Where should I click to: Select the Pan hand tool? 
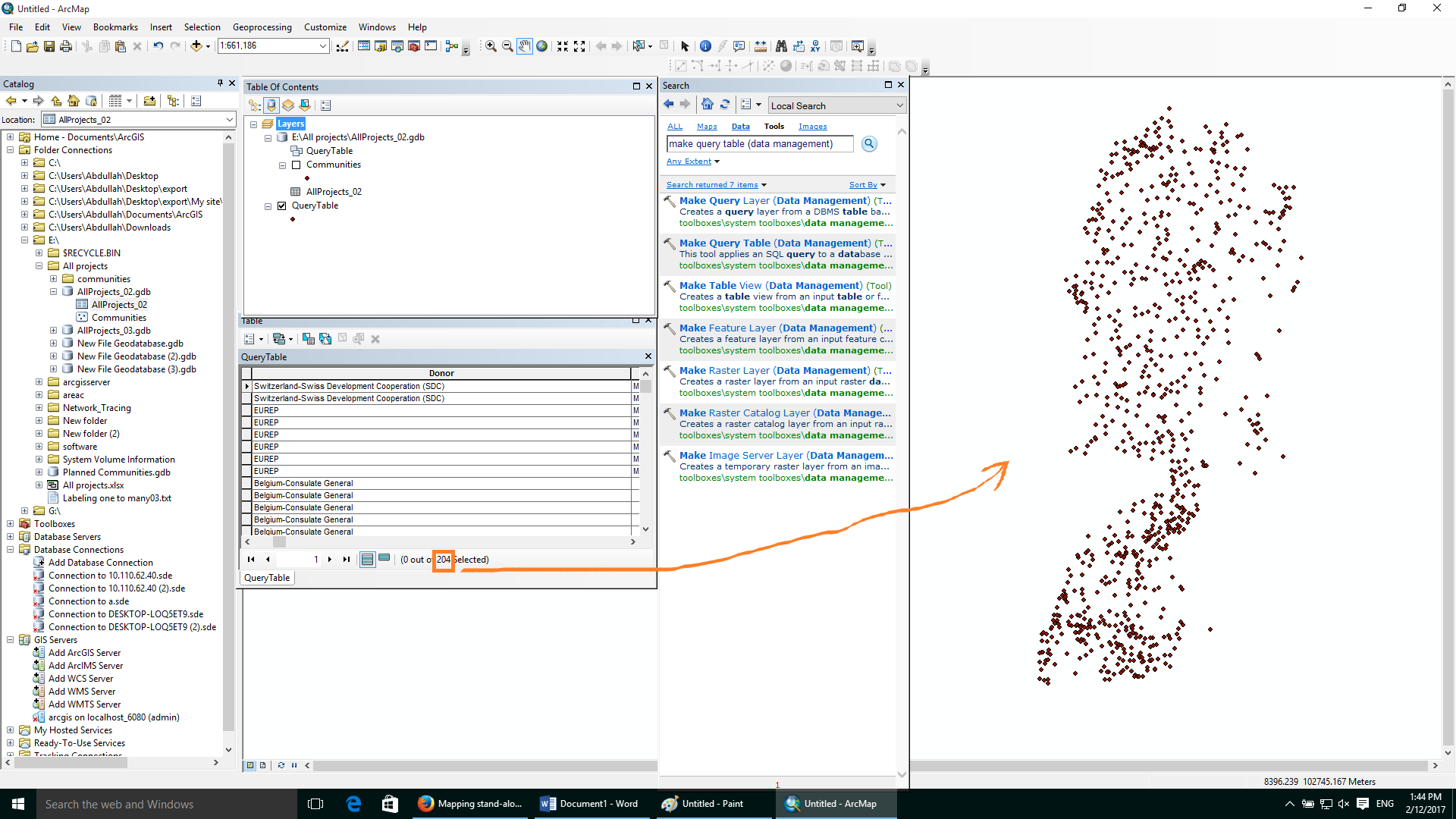tap(524, 46)
